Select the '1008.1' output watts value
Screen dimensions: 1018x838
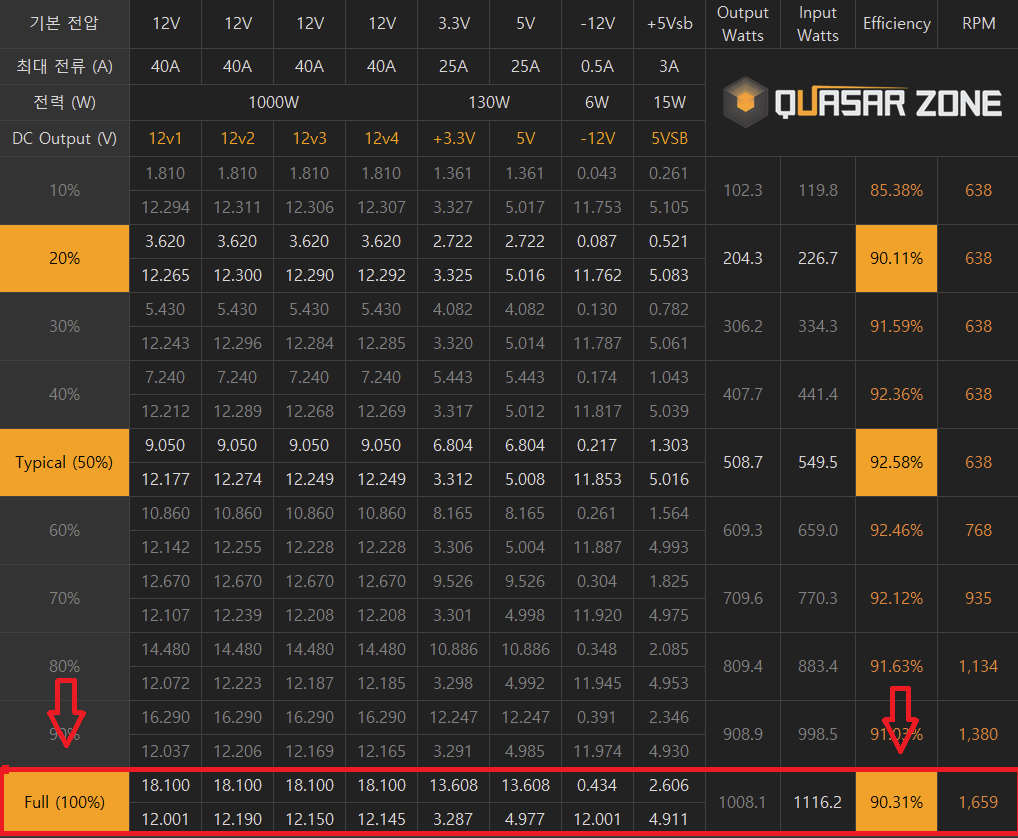743,802
